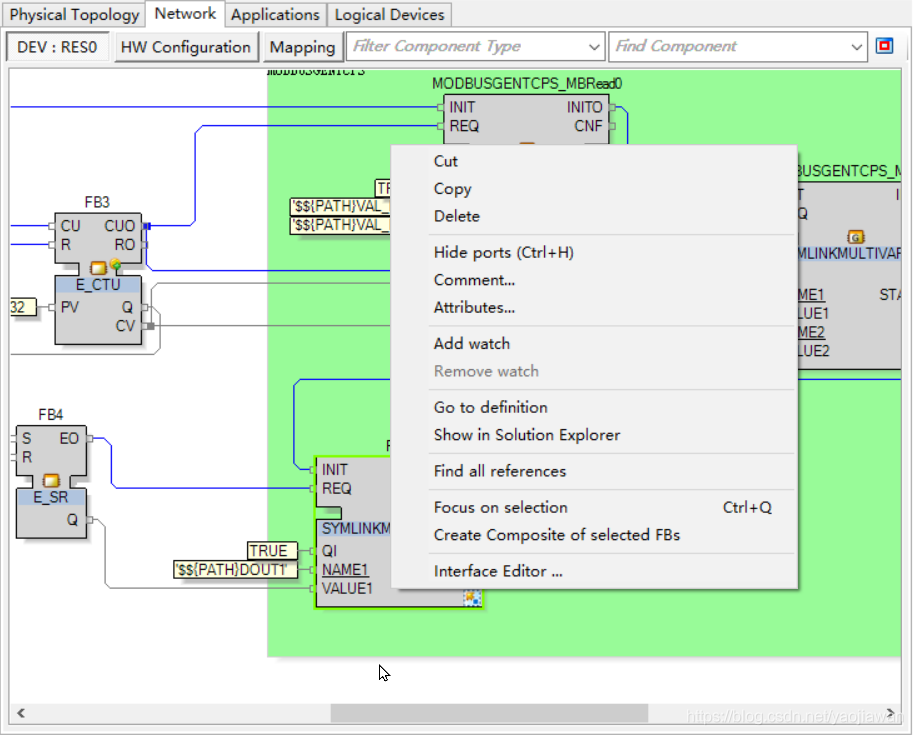Click the horizontal scrollbar thumb
The image size is (913, 735).
(x=488, y=713)
